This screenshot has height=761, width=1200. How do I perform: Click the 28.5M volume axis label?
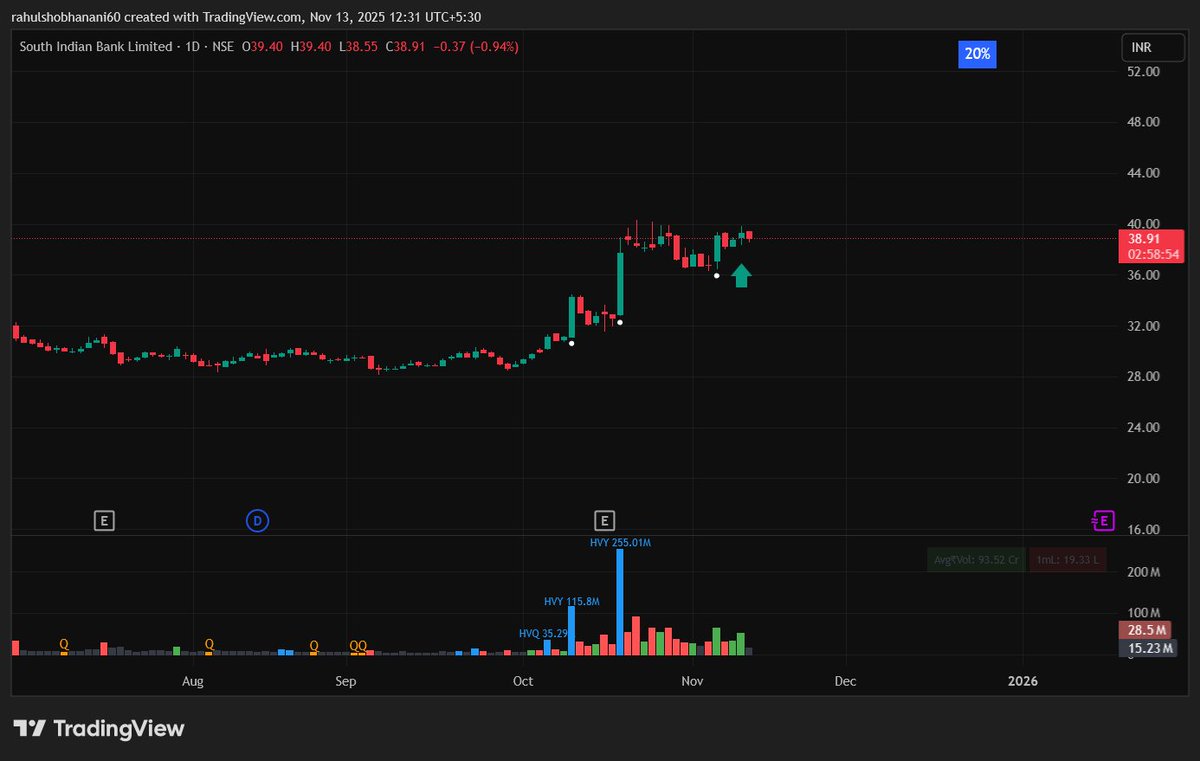click(x=1146, y=630)
